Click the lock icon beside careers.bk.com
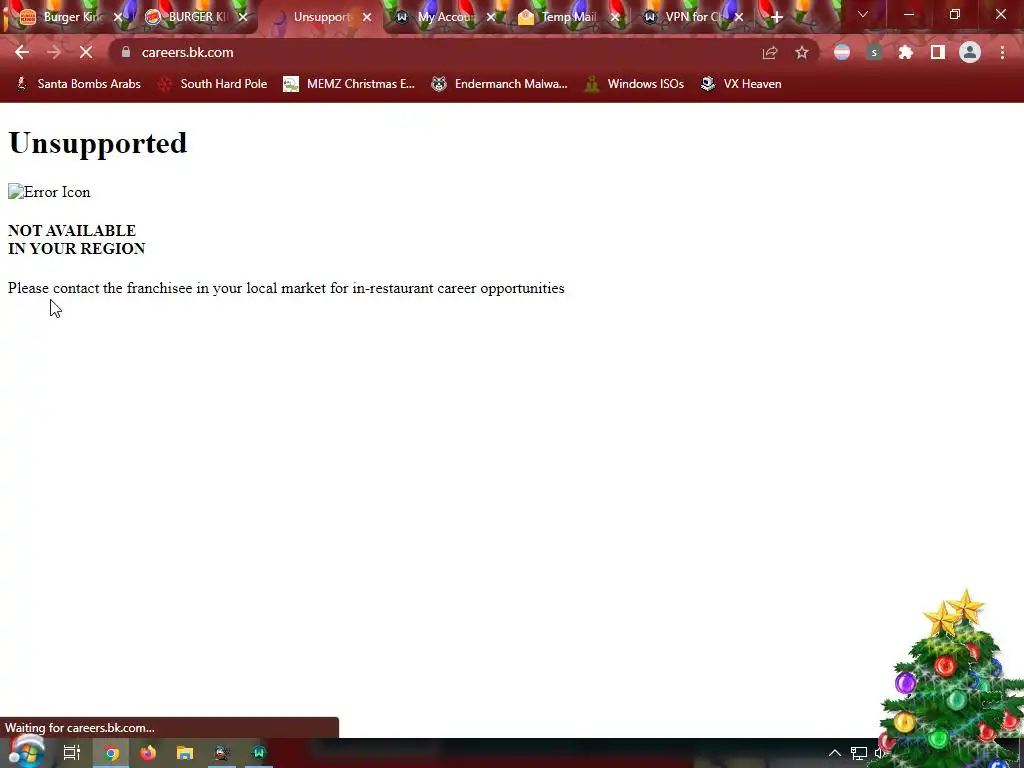 126,52
